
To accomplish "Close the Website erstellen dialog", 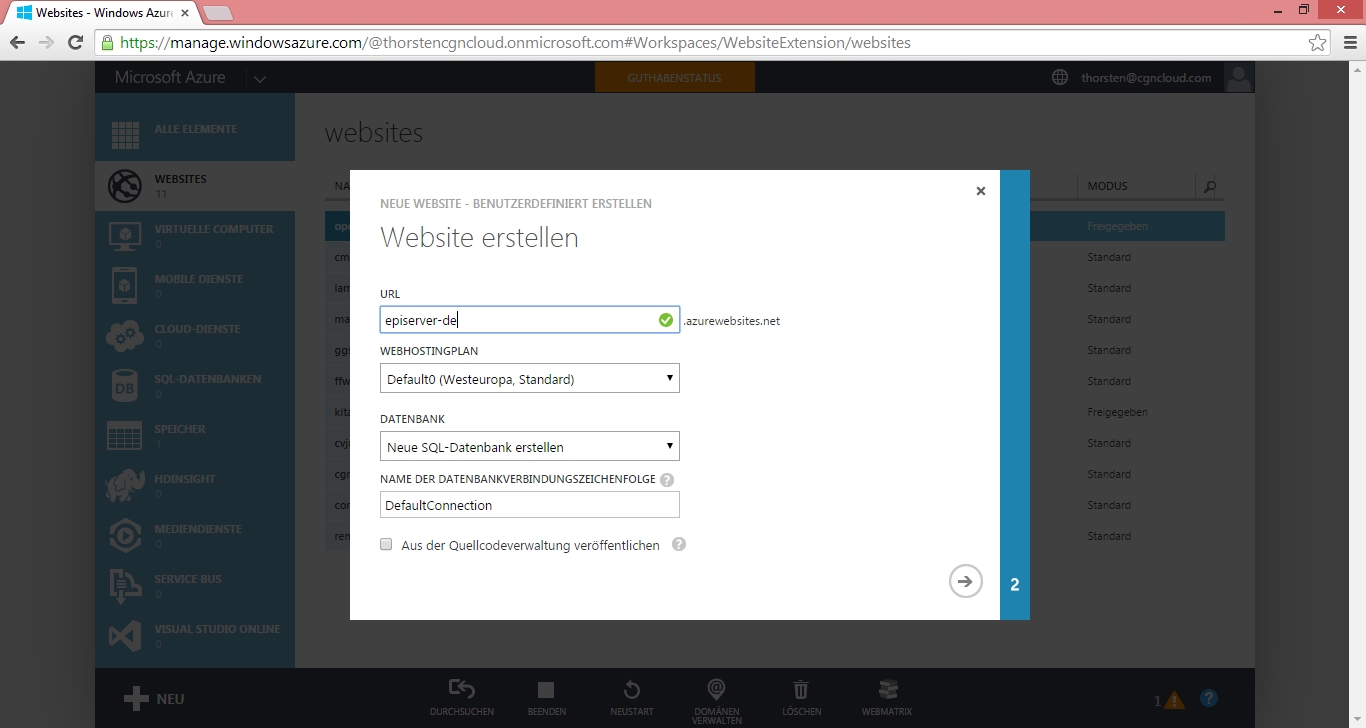I will pos(980,191).
